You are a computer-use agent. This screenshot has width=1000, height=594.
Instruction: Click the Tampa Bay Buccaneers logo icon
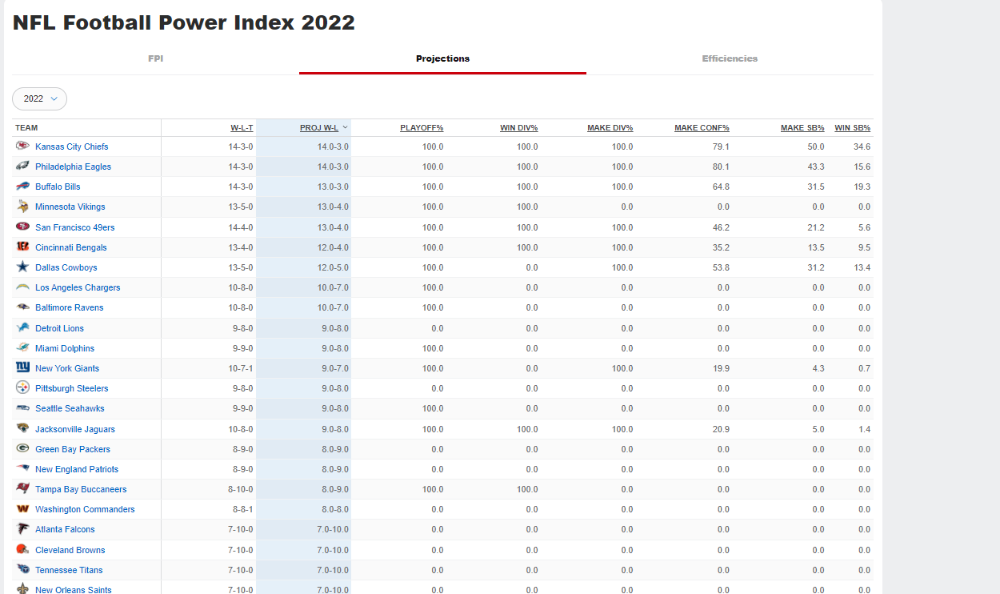click(x=23, y=489)
